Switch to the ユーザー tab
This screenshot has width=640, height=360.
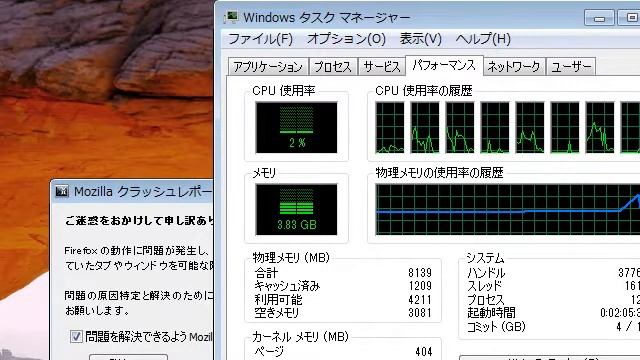(571, 67)
